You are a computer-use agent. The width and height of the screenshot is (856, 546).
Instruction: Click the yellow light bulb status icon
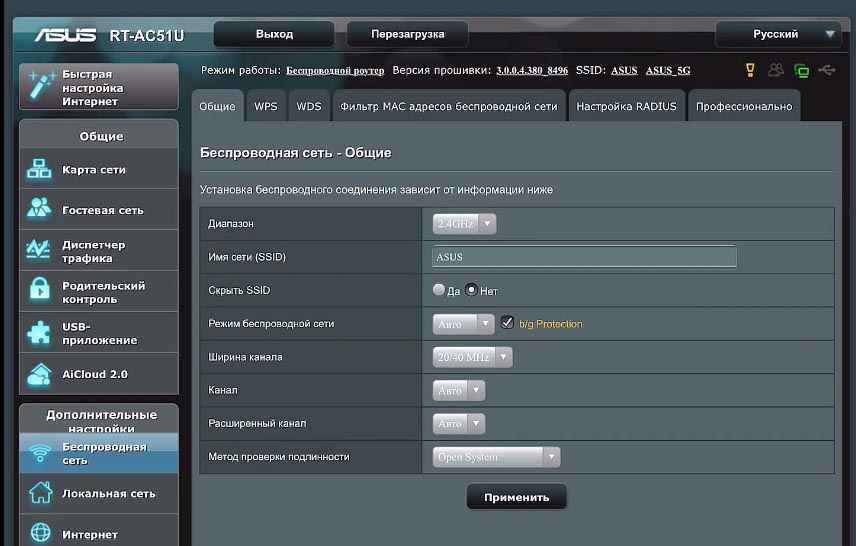750,70
